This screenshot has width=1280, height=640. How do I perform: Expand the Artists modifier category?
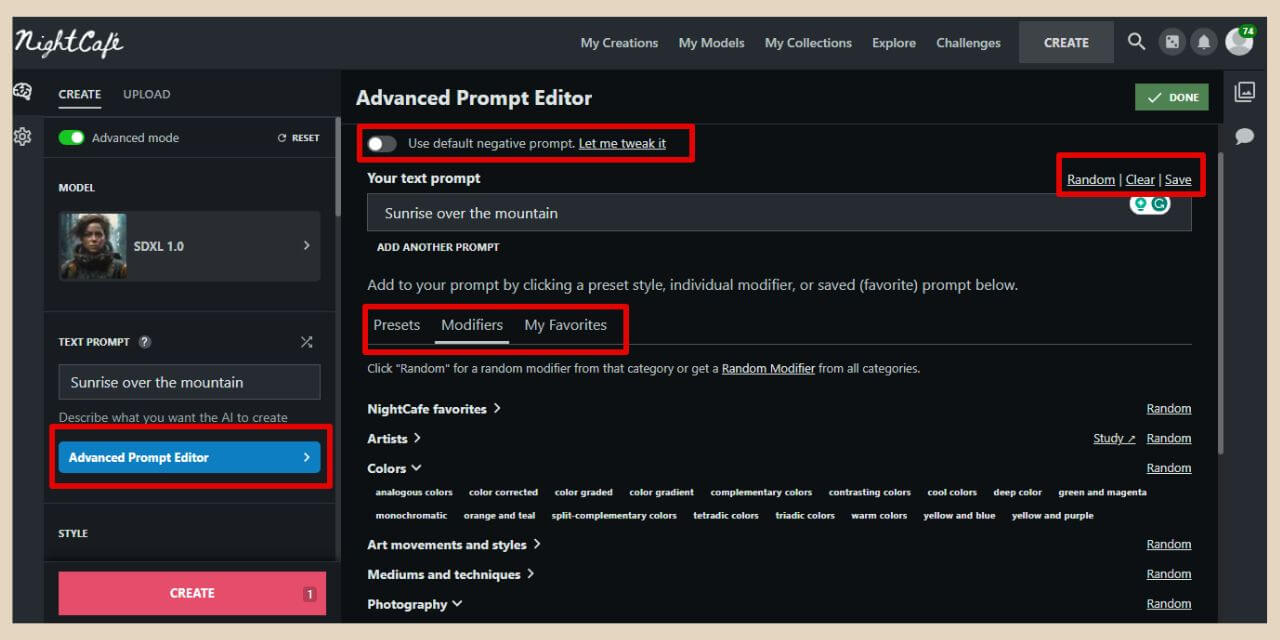(x=394, y=438)
